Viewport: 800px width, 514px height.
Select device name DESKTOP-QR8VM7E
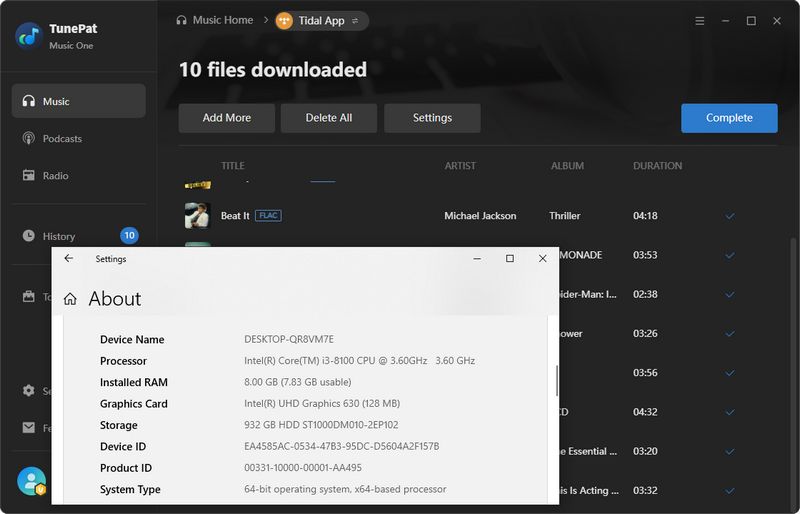pos(289,339)
